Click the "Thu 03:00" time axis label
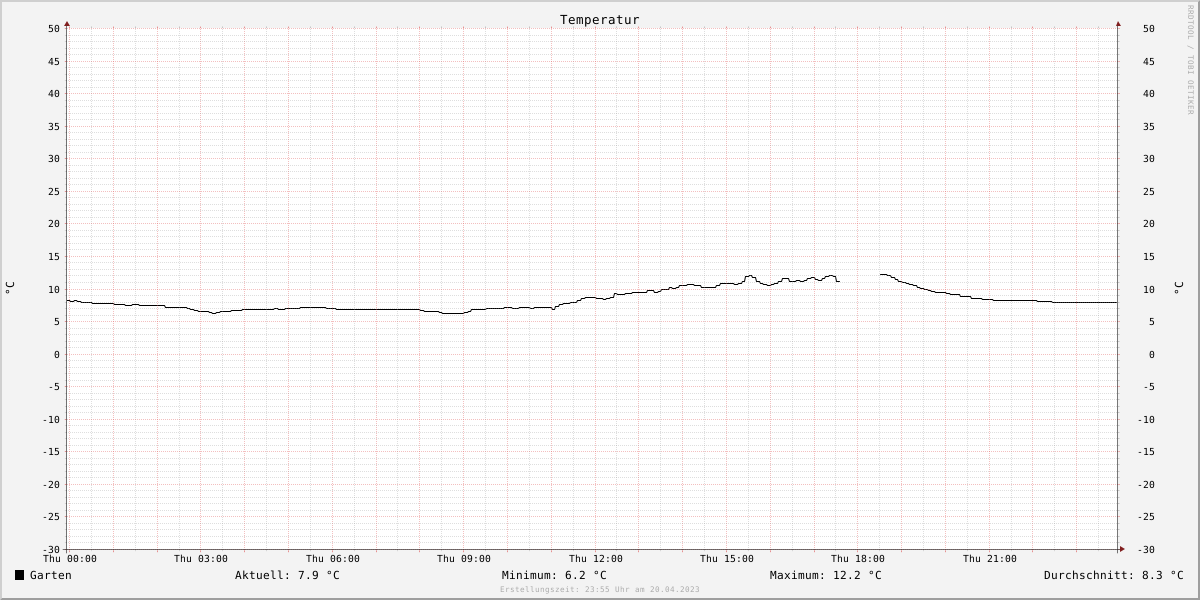 coord(201,559)
